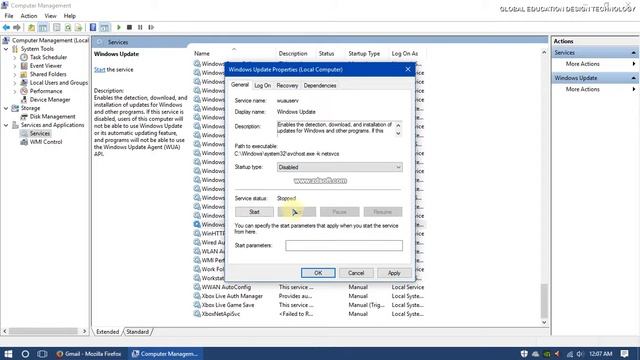
Task: Click OK in the properties dialog
Action: tap(318, 273)
